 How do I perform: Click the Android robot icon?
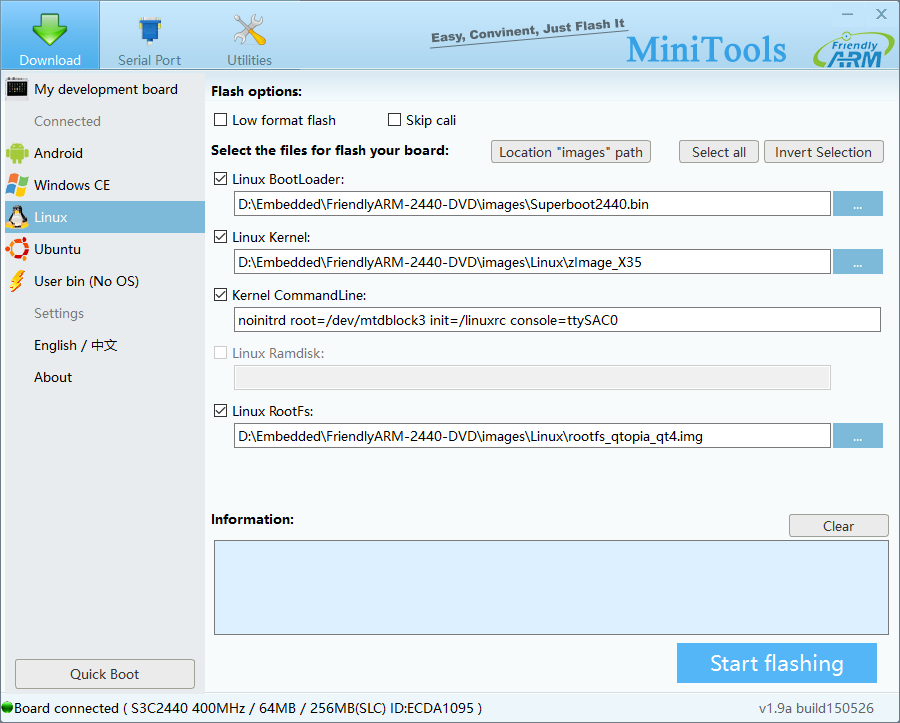tap(17, 153)
